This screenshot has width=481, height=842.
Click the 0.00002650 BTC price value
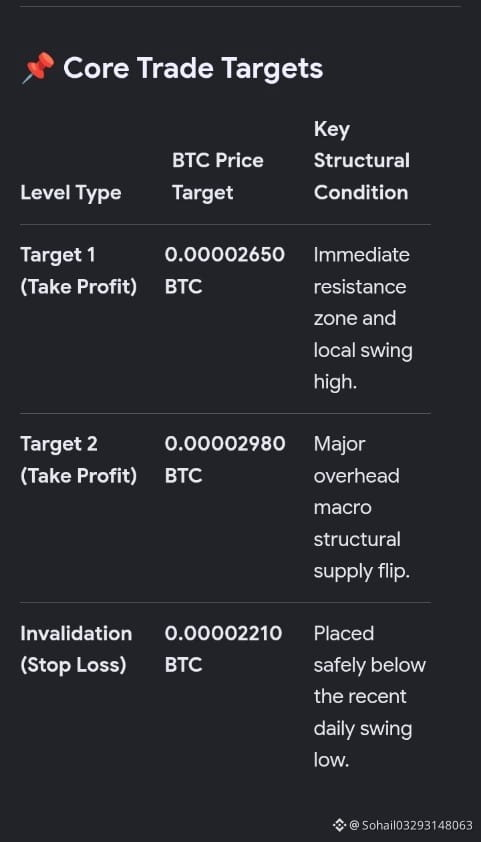point(225,271)
